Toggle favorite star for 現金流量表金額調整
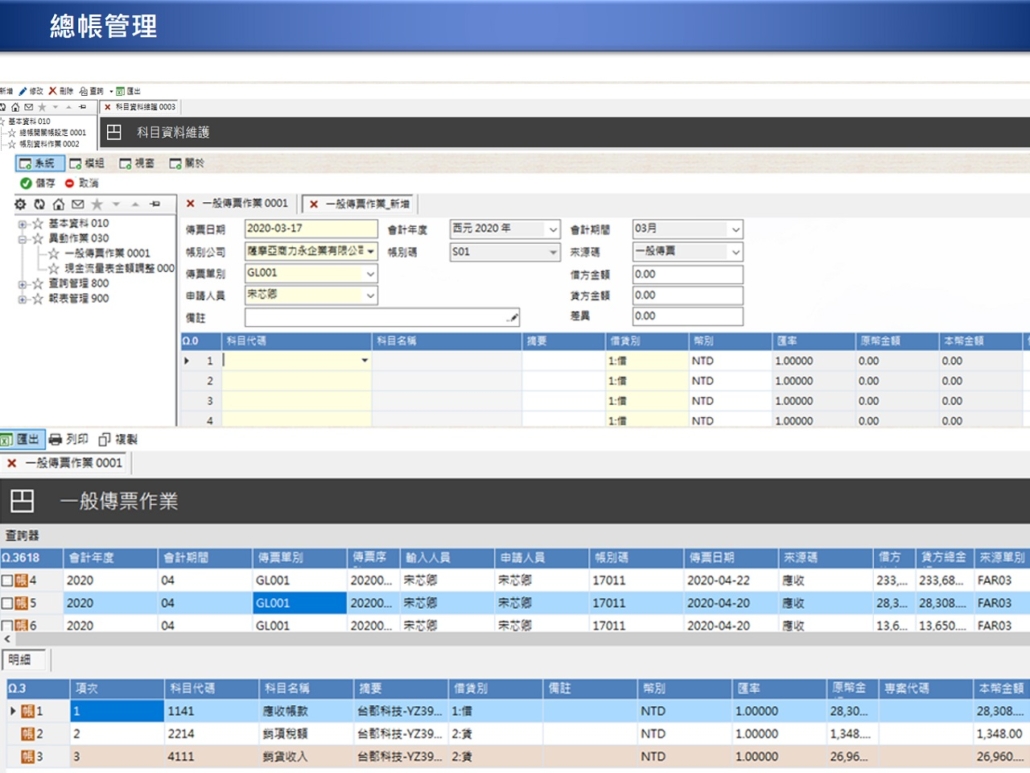1030x773 pixels. 53,269
